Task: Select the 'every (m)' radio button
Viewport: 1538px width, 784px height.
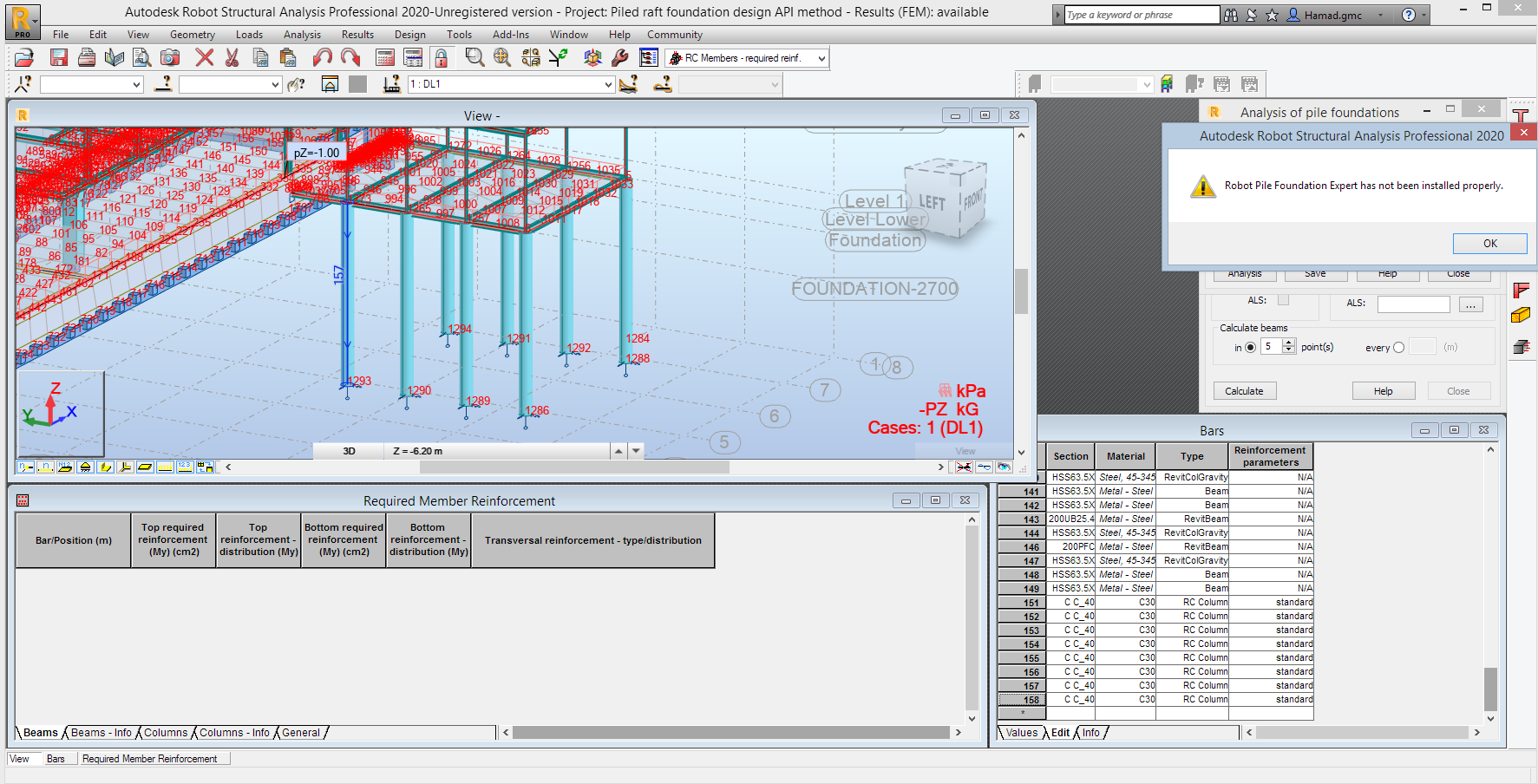Action: tap(1399, 347)
